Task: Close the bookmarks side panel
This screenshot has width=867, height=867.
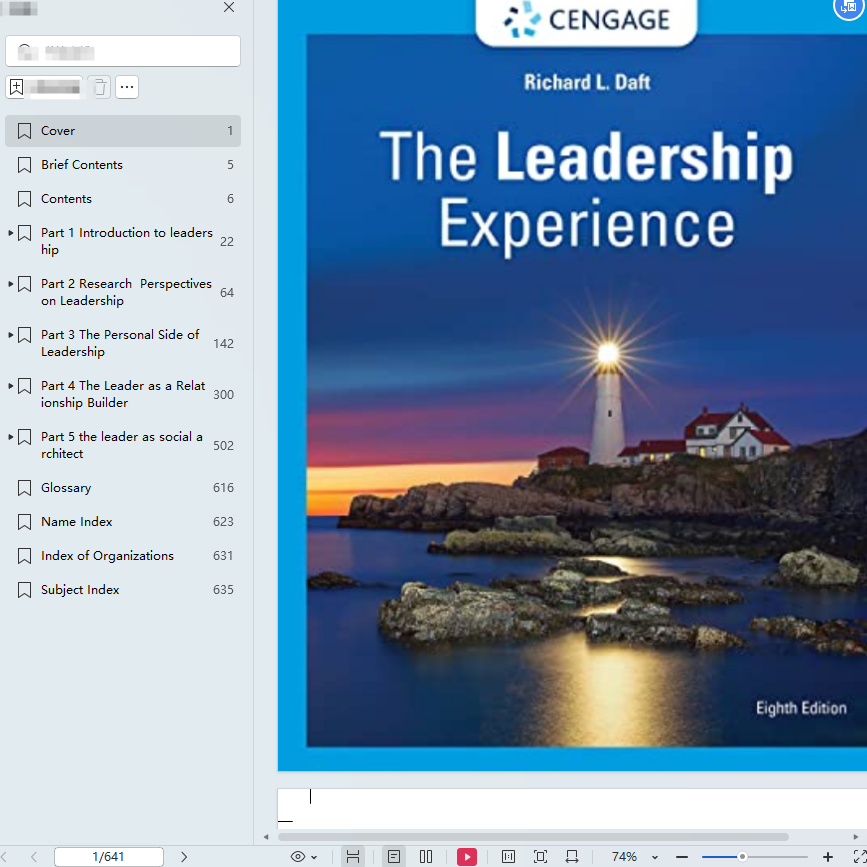Action: point(229,7)
